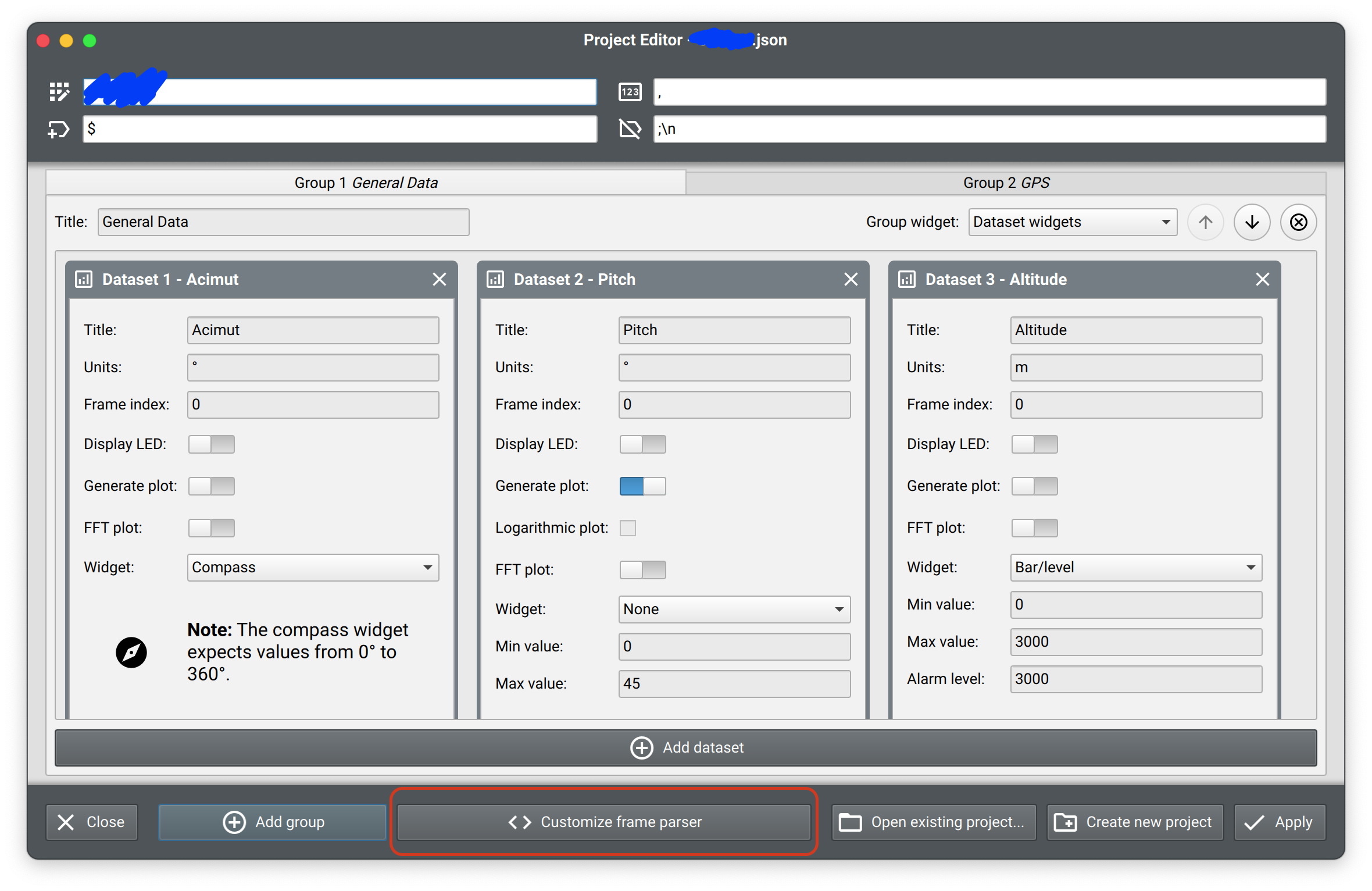Enable Display LED for Acimut dataset
1372x891 pixels.
pos(211,444)
